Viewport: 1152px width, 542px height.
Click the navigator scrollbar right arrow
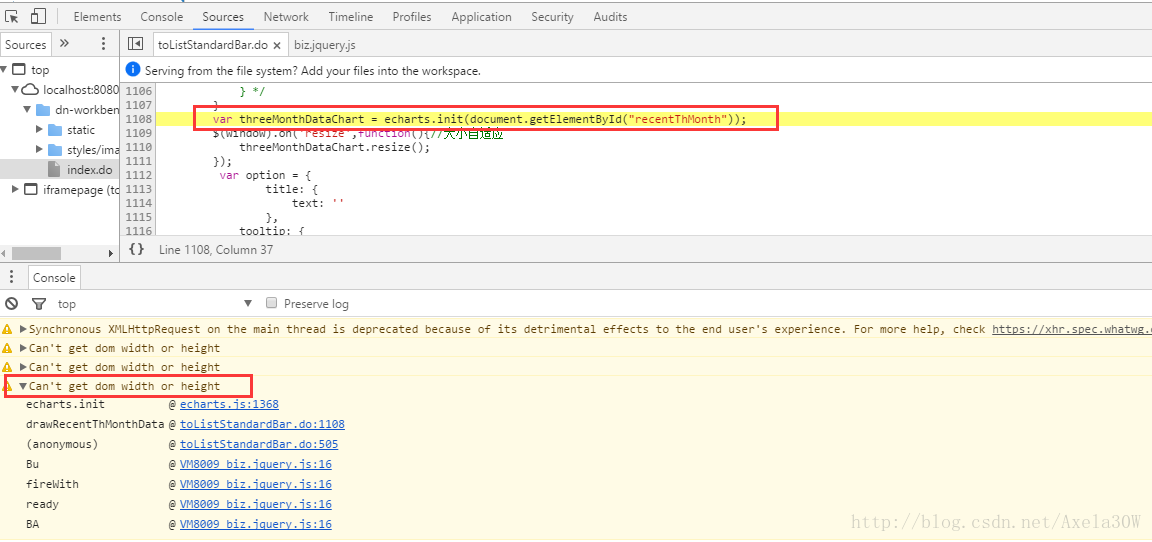pyautogui.click(x=111, y=253)
